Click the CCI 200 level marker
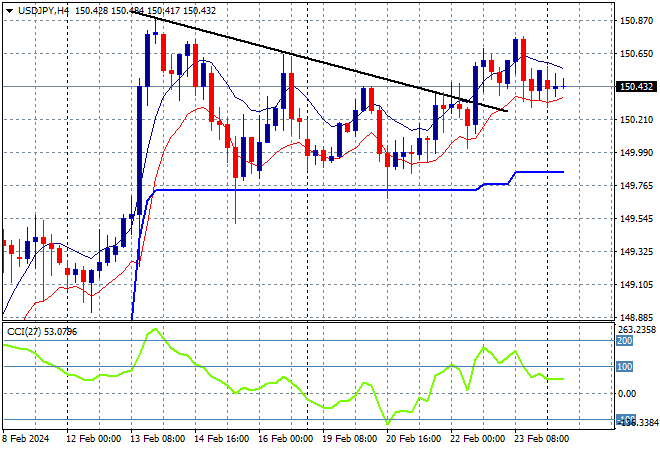Viewport: 660px width, 450px height. tap(625, 341)
